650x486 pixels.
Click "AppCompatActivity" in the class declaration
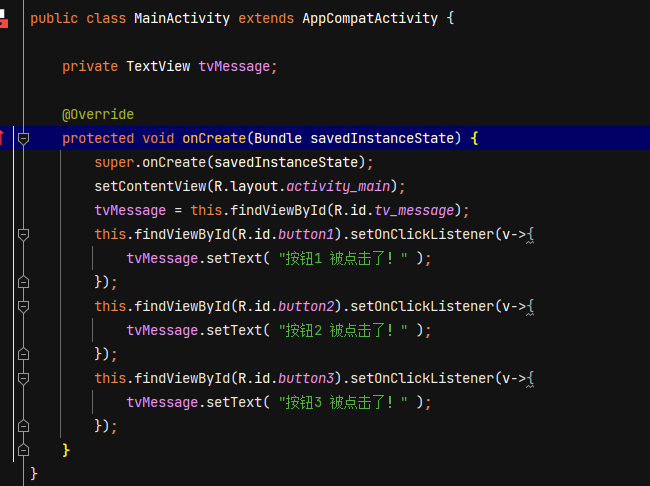click(370, 19)
